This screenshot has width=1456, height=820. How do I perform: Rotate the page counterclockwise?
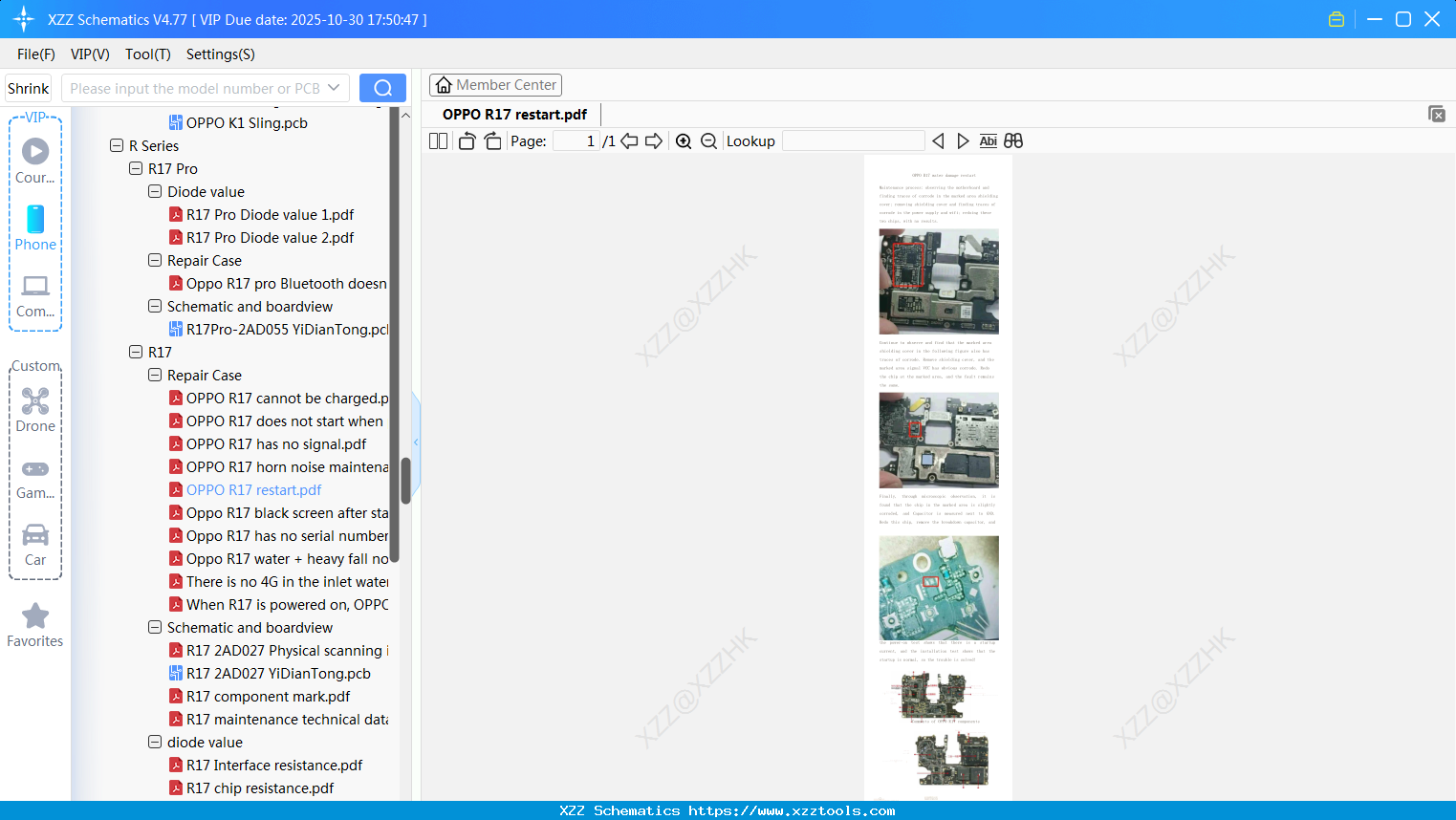click(466, 140)
